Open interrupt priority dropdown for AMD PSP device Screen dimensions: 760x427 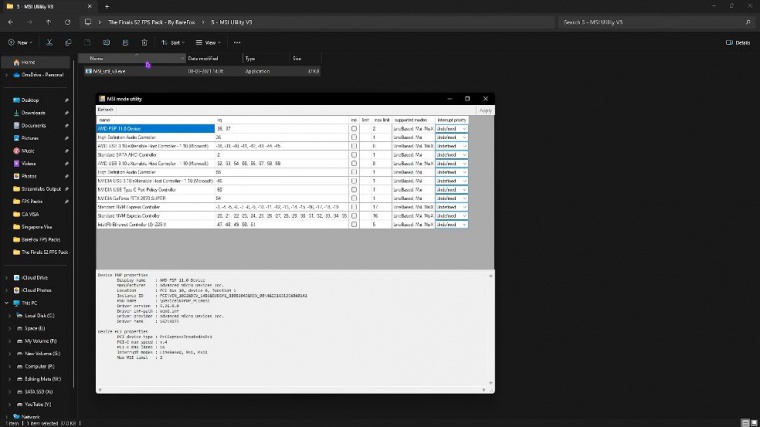[451, 129]
